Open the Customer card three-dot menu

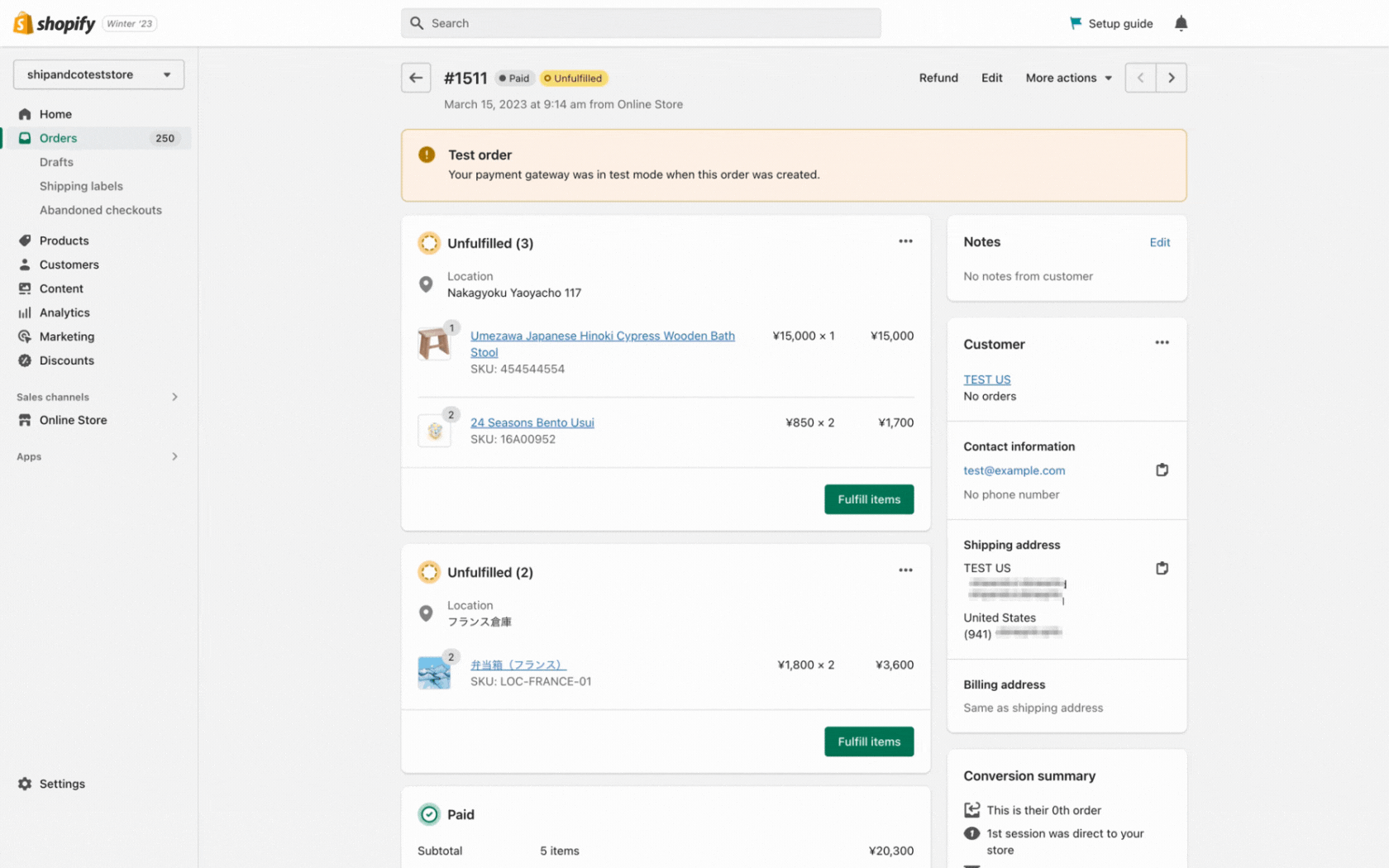point(1162,343)
